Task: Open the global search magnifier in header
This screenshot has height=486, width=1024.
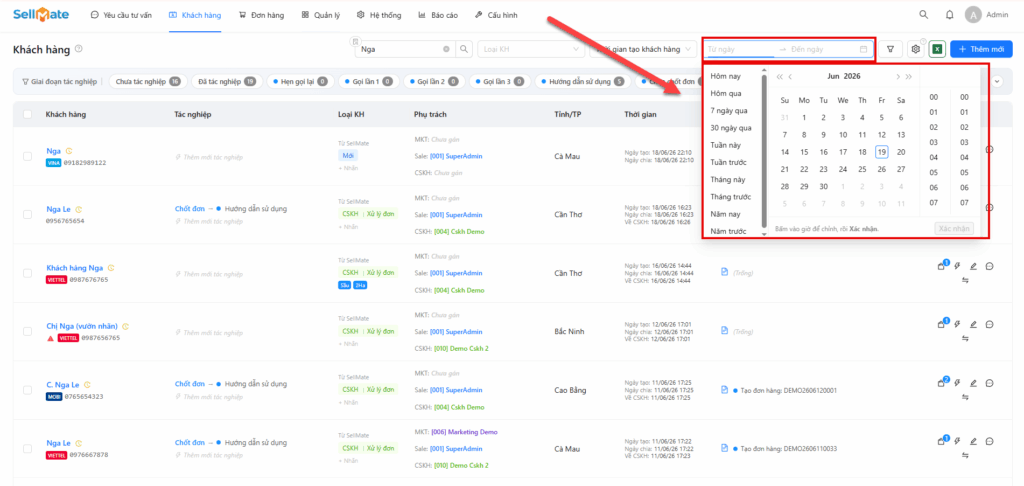Action: coord(923,14)
